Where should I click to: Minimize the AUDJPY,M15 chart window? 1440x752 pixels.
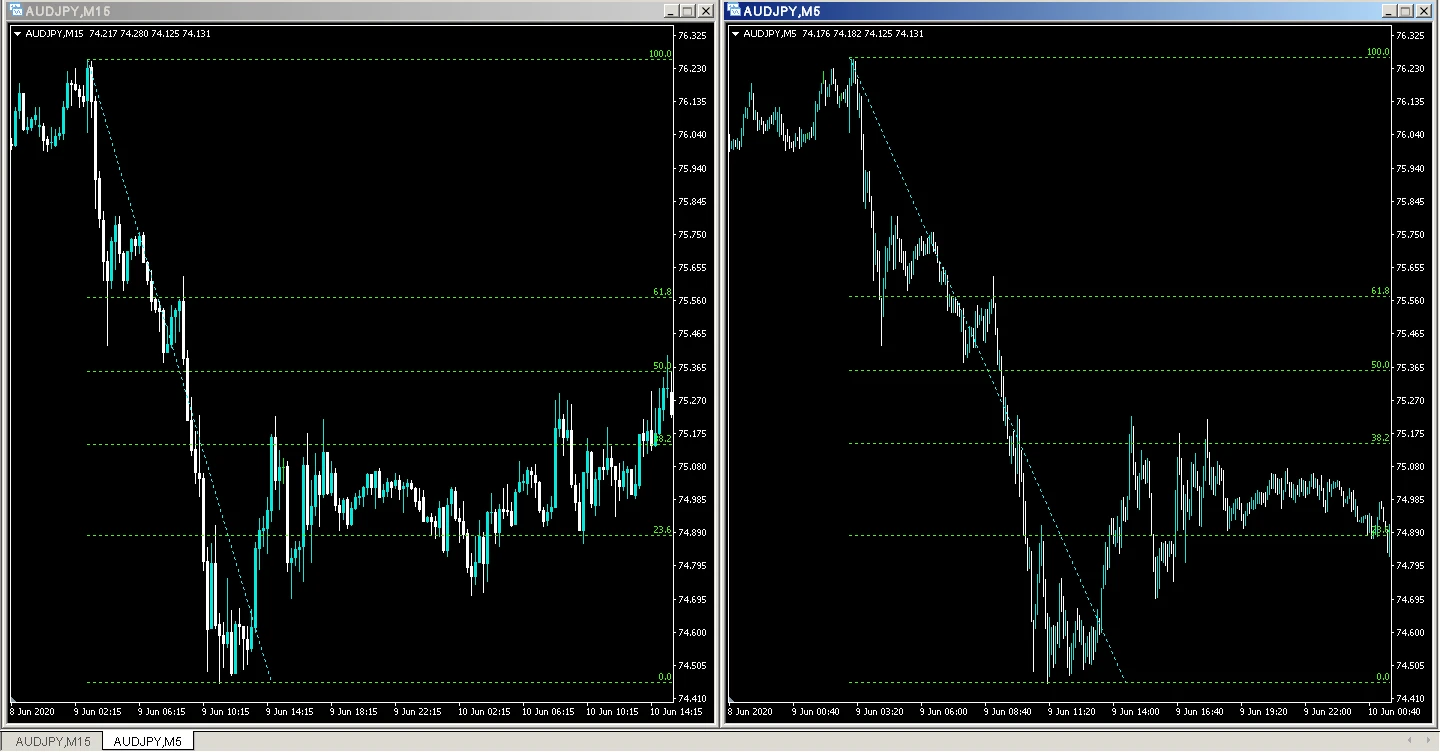671,10
